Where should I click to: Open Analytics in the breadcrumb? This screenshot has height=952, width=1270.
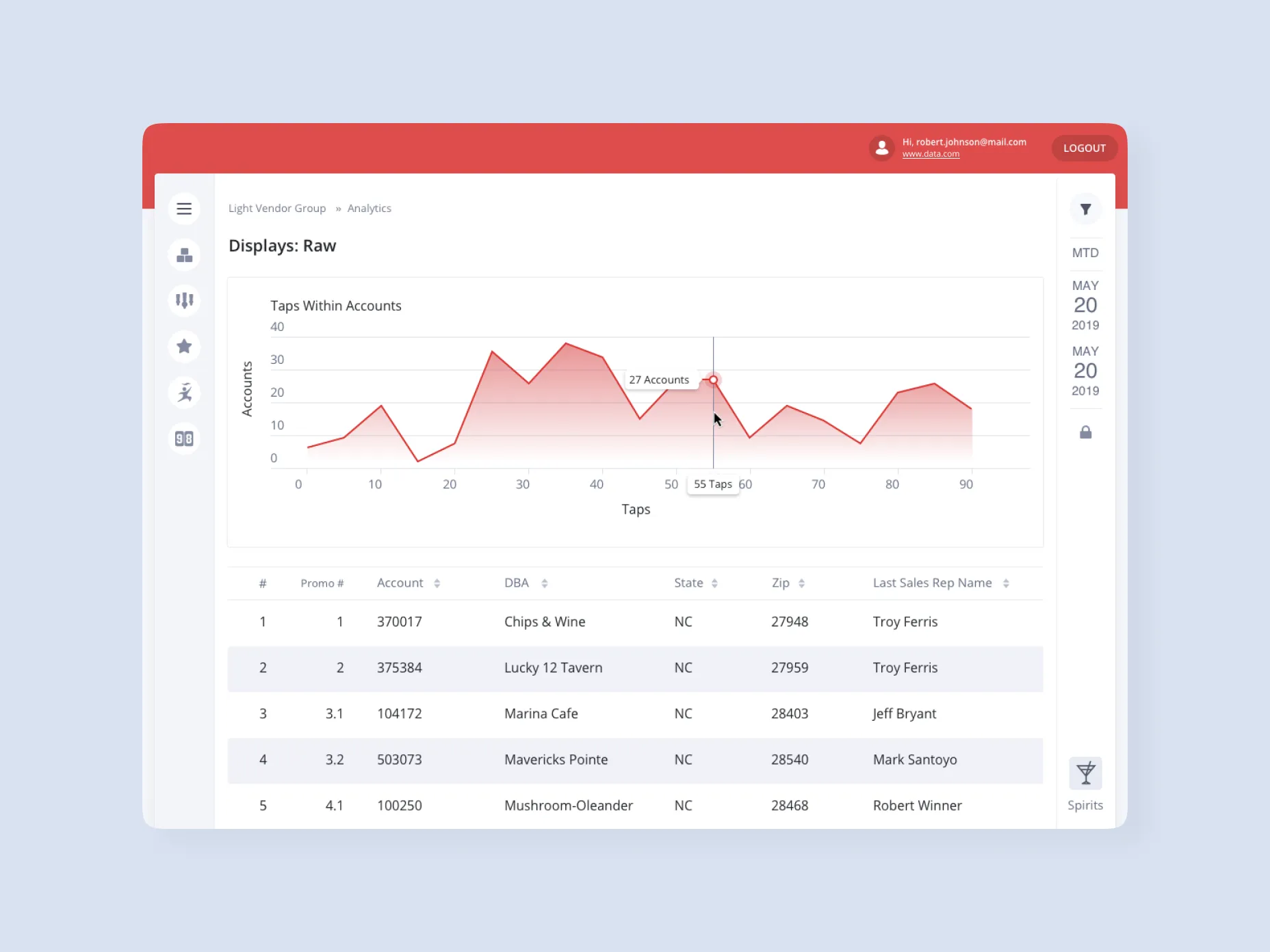click(x=369, y=208)
